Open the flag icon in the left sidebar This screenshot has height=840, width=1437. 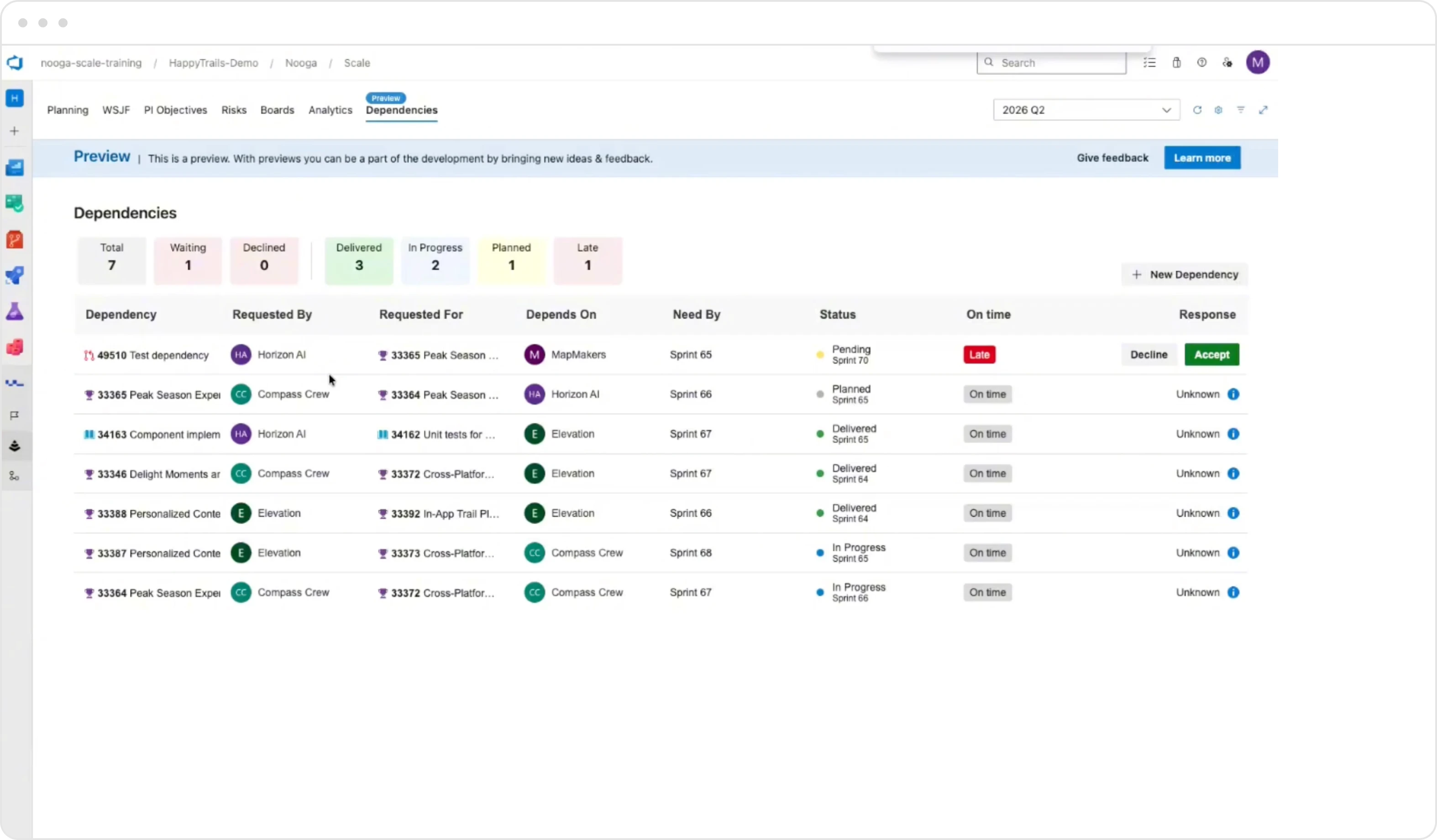(x=14, y=415)
